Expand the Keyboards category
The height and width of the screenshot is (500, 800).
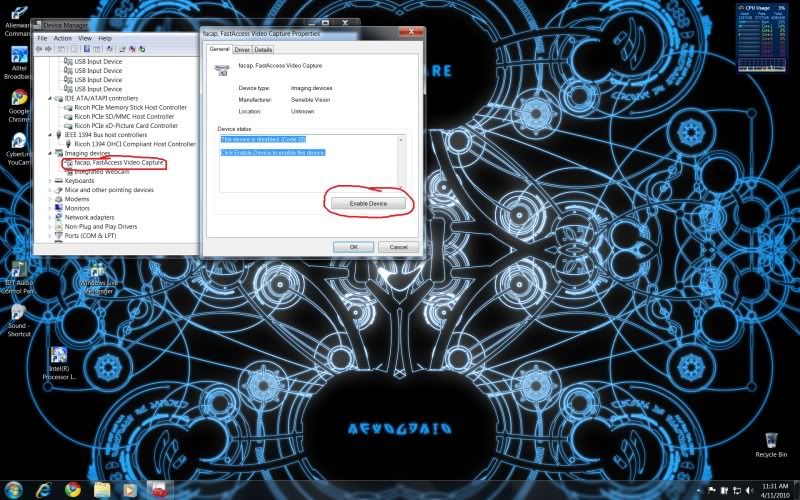50,181
